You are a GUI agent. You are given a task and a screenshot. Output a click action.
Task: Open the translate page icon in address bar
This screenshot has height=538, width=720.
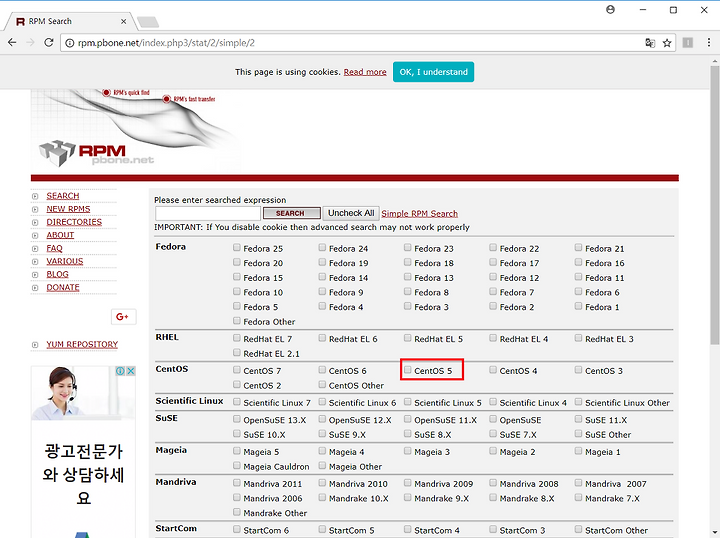tap(650, 43)
